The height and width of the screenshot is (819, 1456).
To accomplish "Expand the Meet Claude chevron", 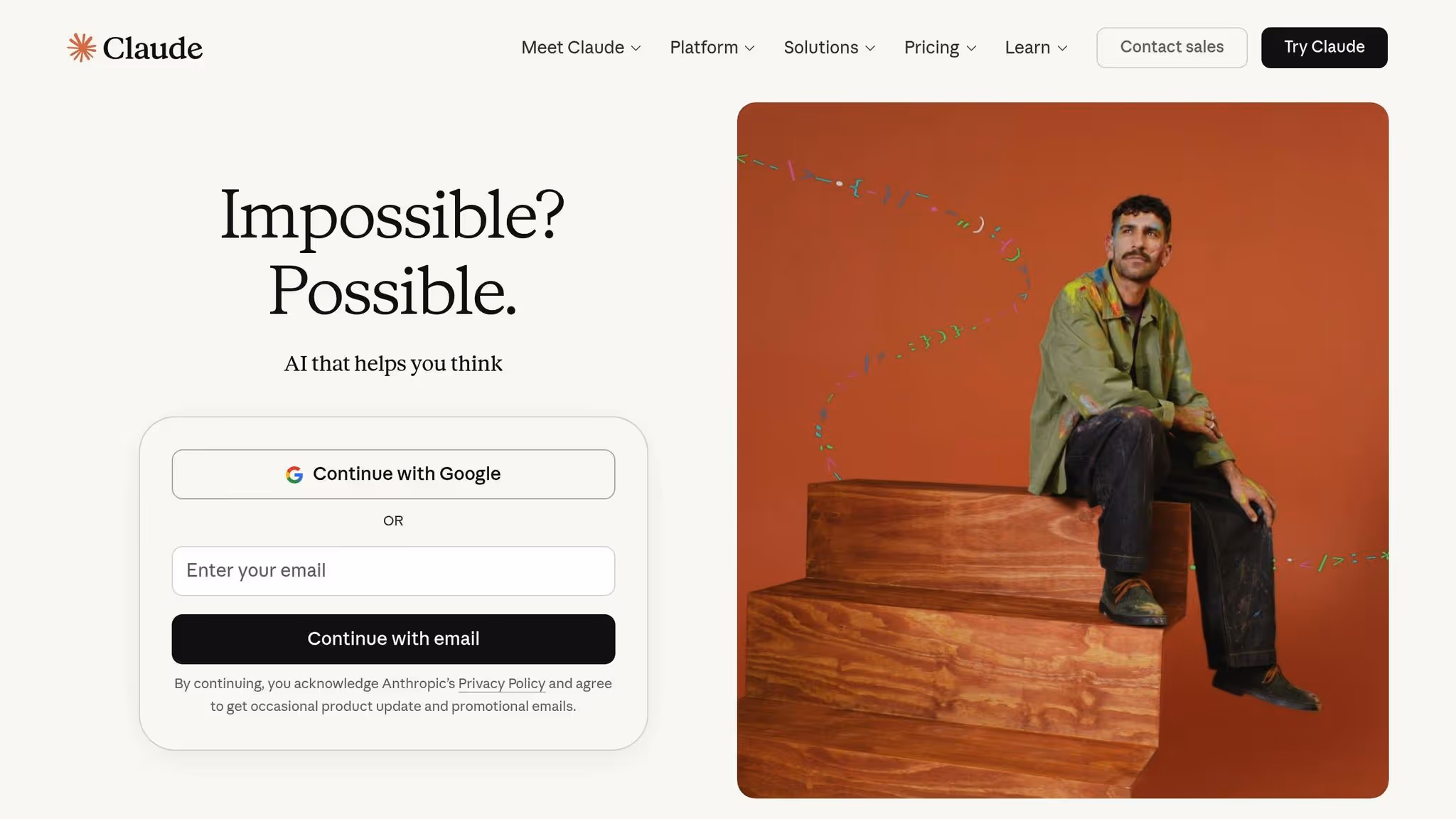I will tap(636, 48).
